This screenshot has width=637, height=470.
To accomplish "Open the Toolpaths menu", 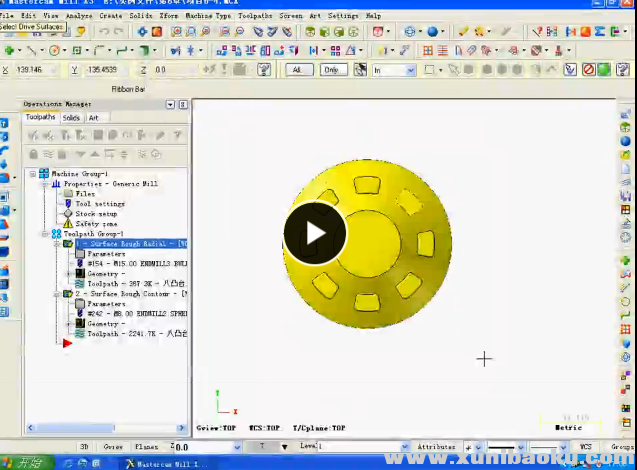I will 255,16.
